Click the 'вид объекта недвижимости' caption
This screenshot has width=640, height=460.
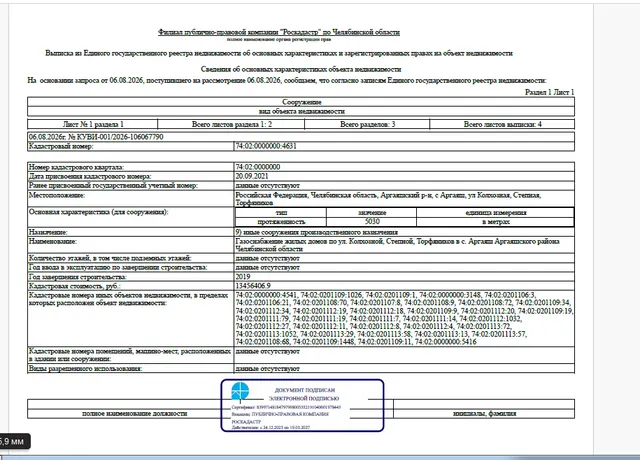(302, 111)
